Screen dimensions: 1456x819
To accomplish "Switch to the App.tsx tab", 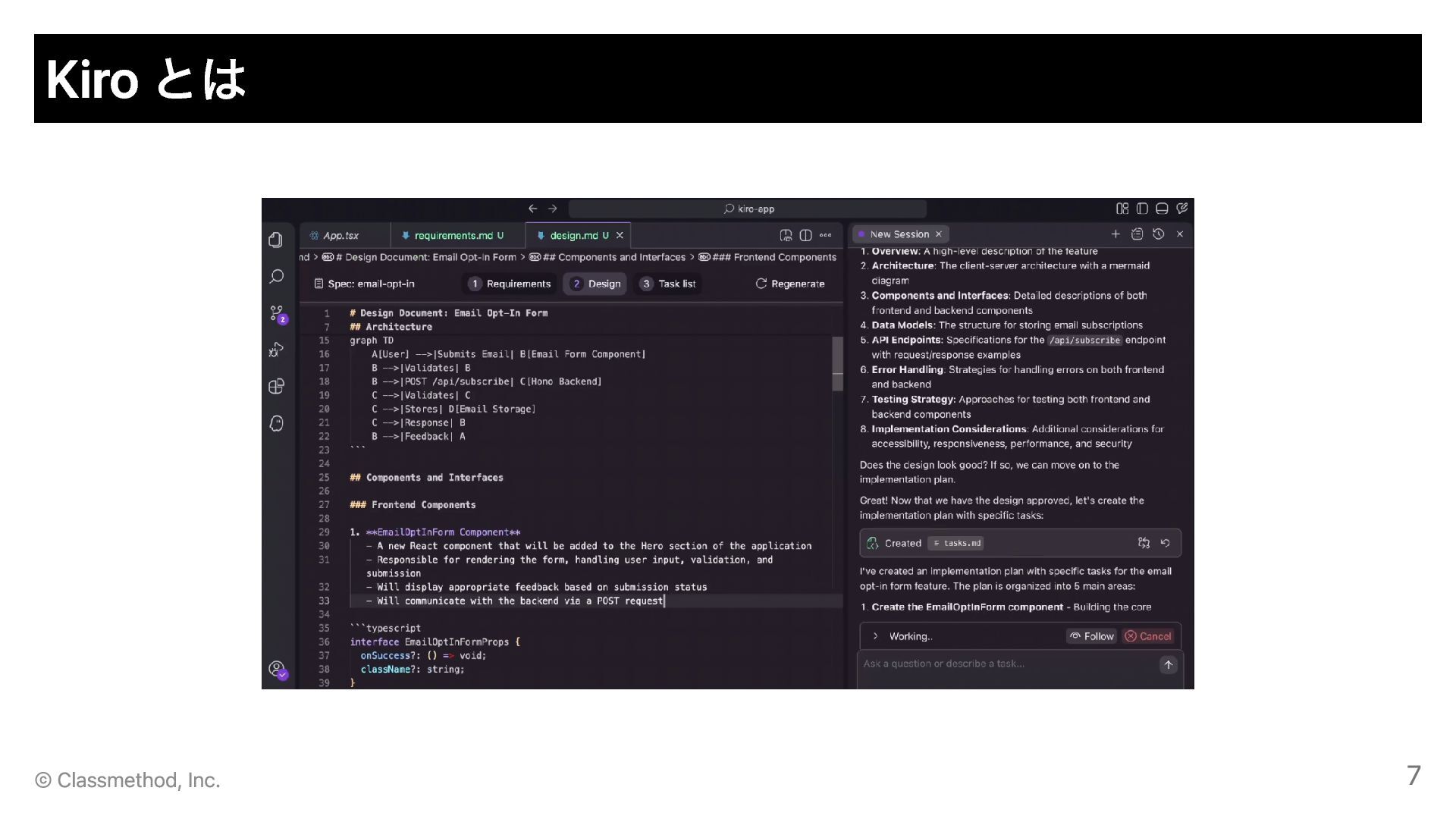I will point(345,236).
